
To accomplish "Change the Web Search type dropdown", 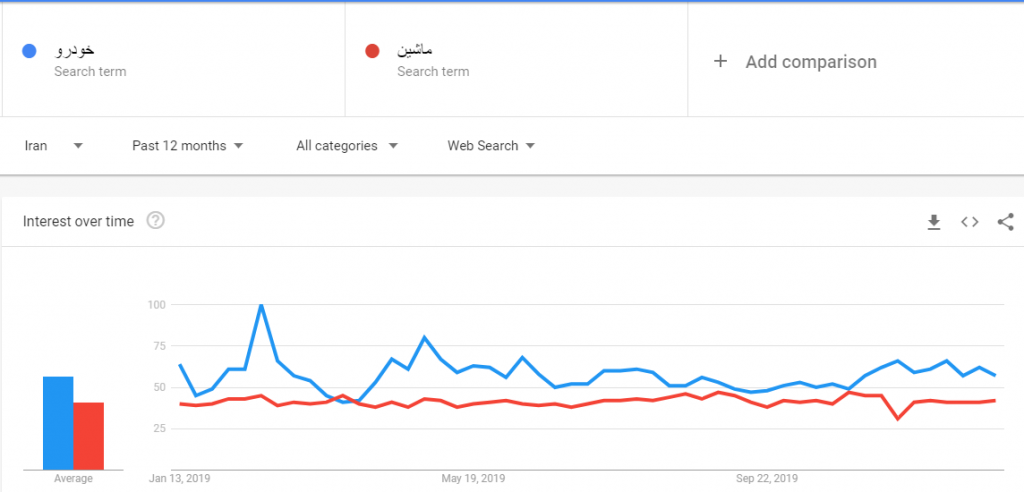I will tap(491, 146).
